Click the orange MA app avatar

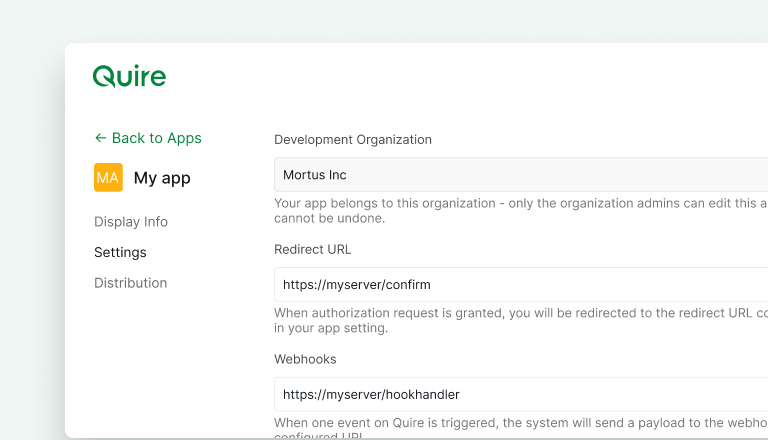108,178
